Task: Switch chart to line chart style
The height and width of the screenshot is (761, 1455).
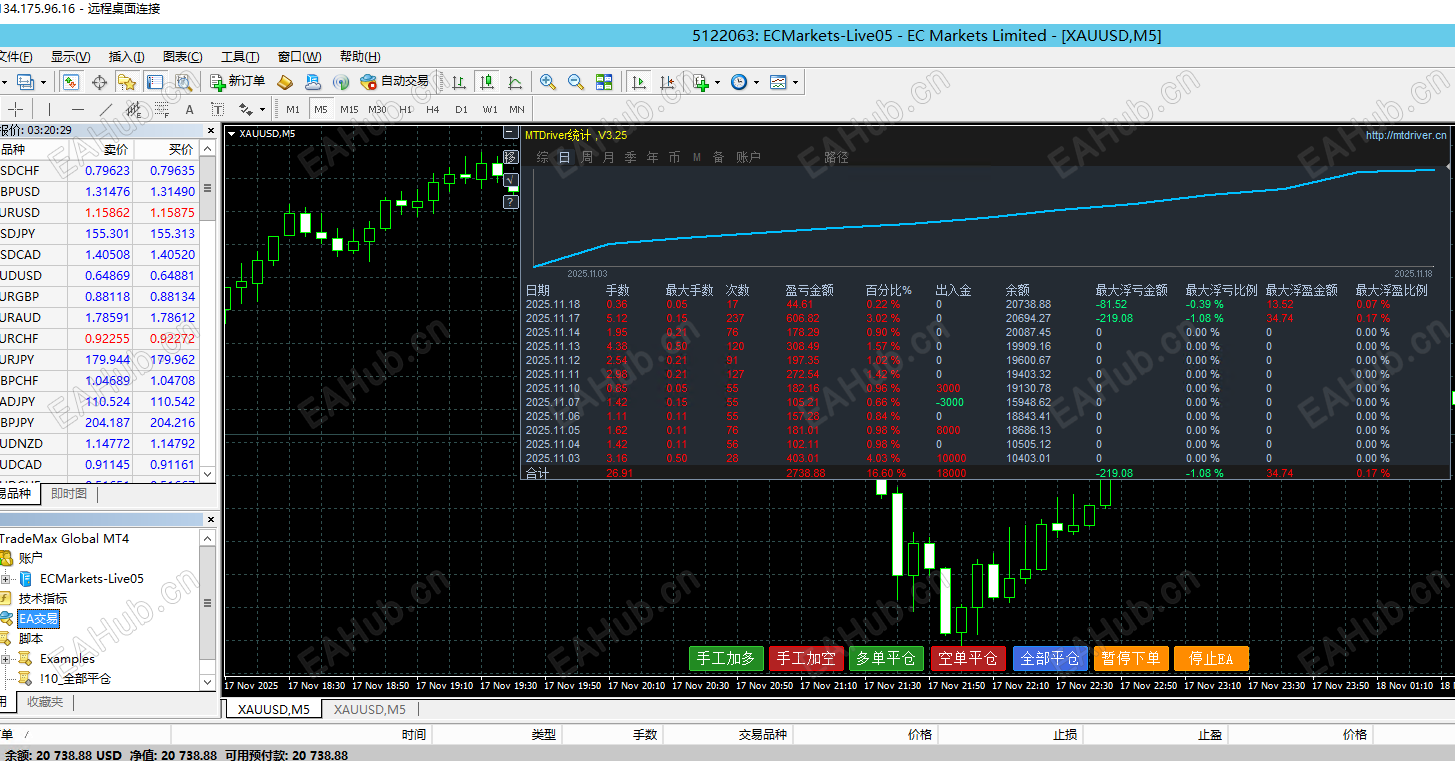Action: pyautogui.click(x=515, y=82)
